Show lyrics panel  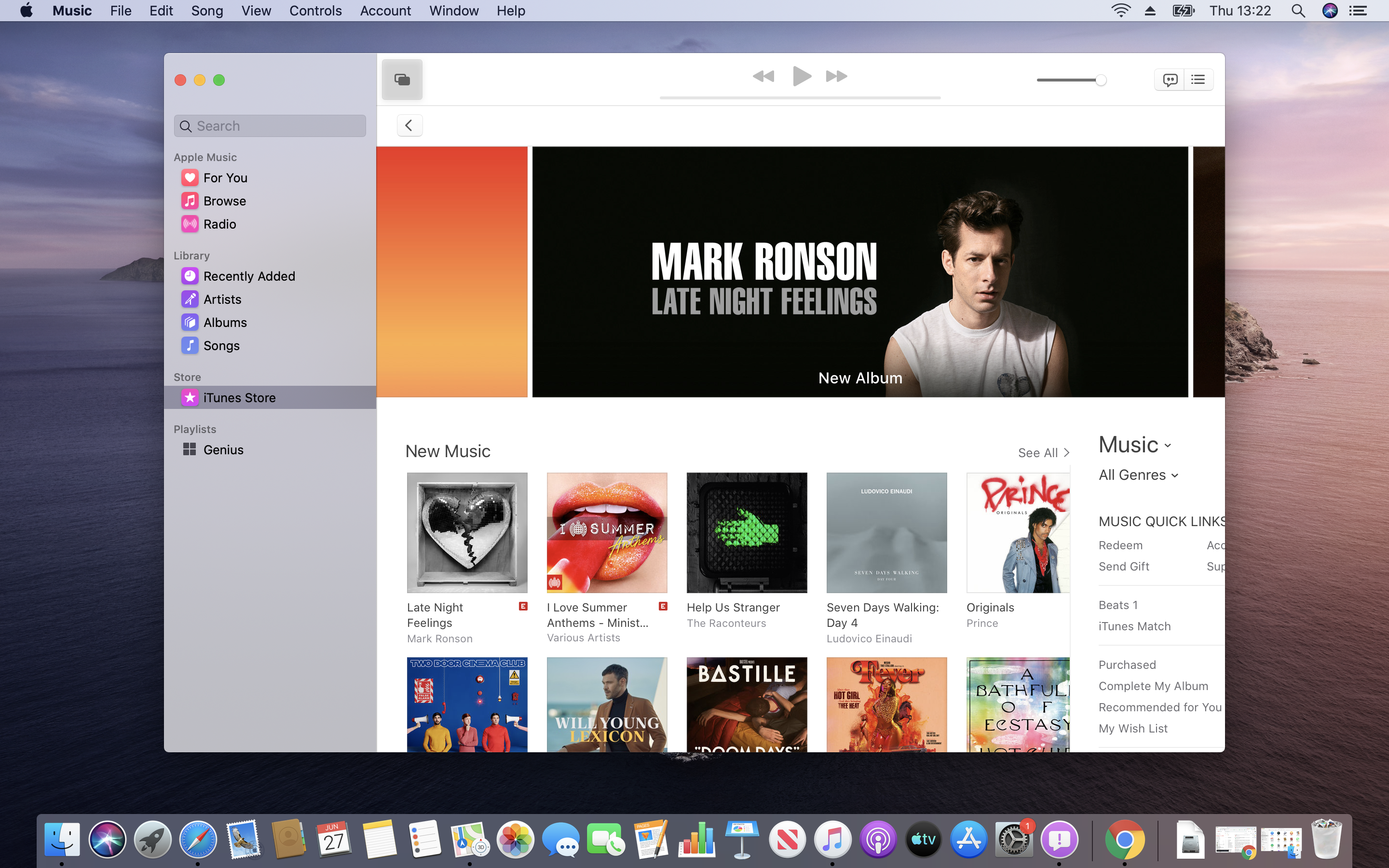tap(1169, 80)
